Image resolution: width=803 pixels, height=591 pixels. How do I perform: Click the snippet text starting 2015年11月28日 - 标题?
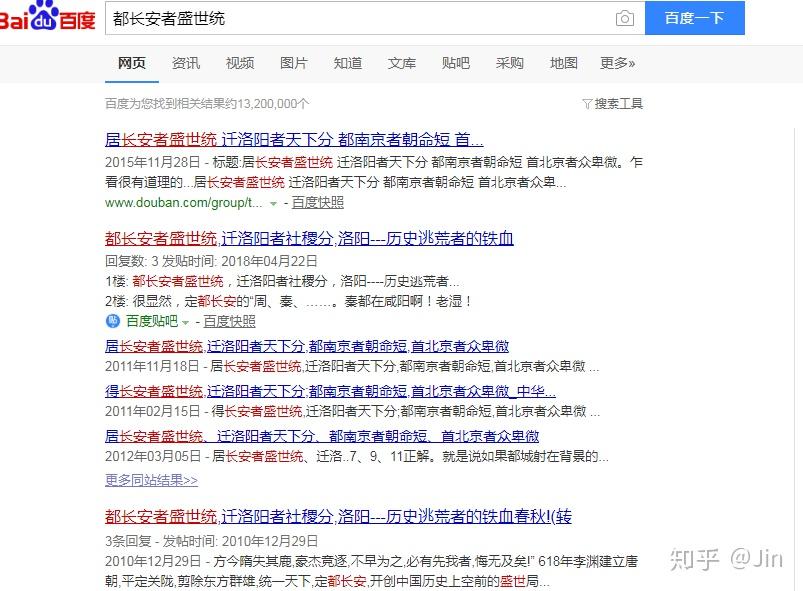click(374, 172)
